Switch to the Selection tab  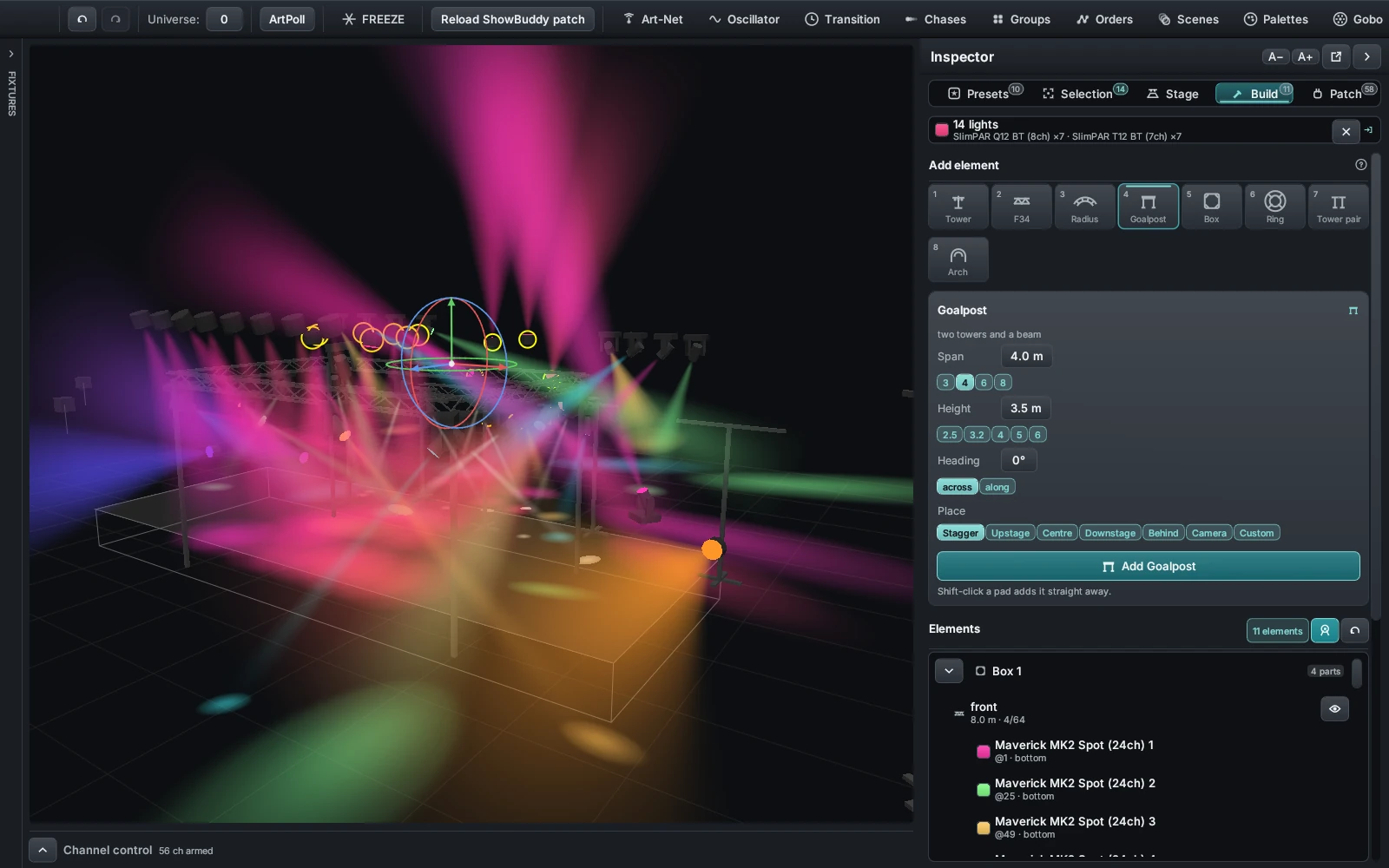[1084, 94]
